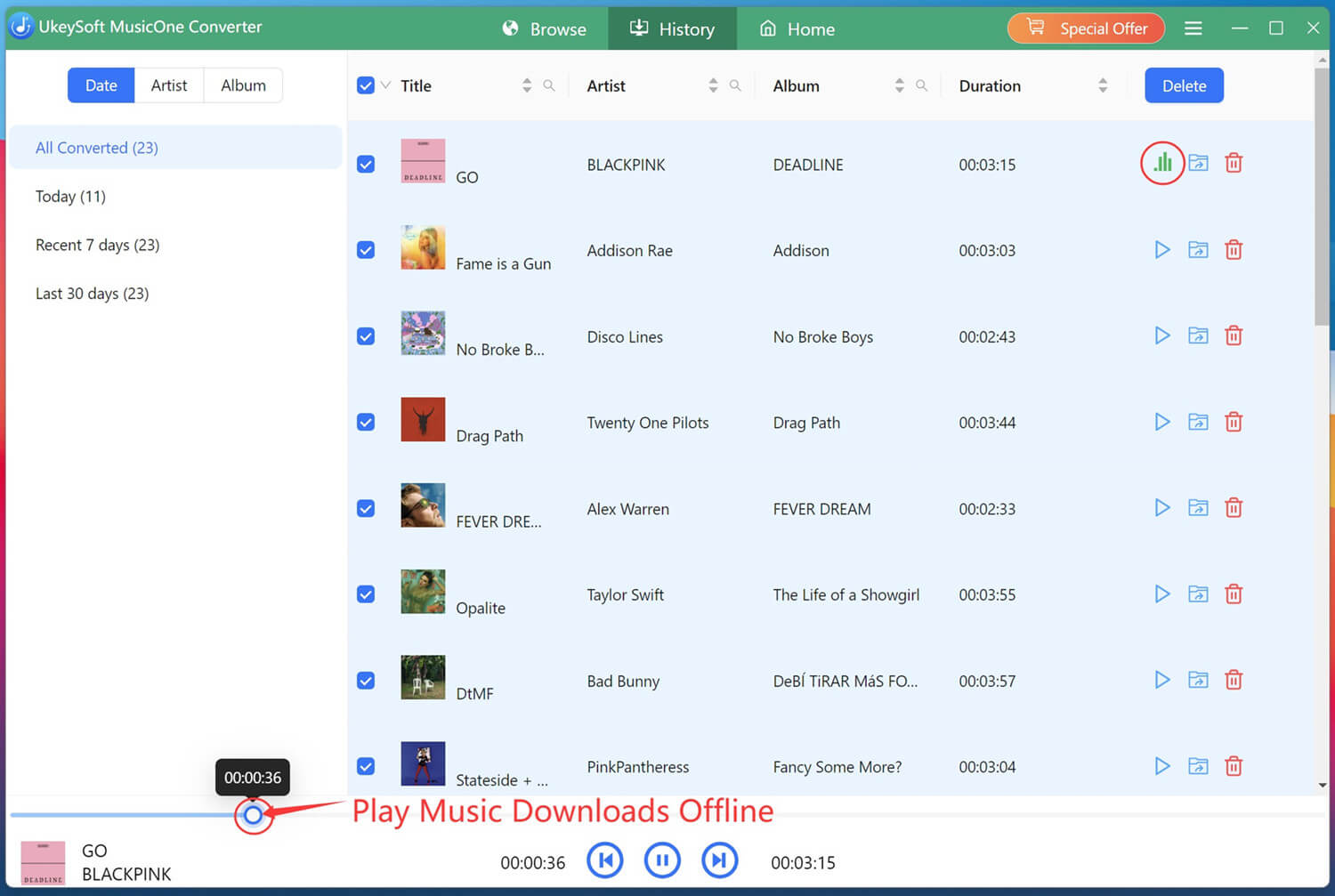Switch to the Browse tab
The image size is (1335, 896).
[545, 28]
